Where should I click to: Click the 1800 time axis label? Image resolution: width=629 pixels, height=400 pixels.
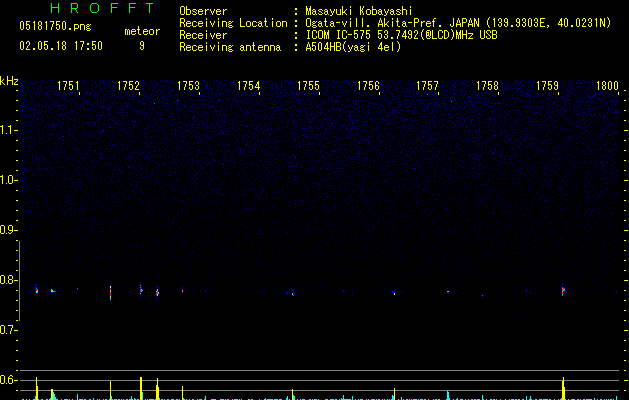(607, 86)
